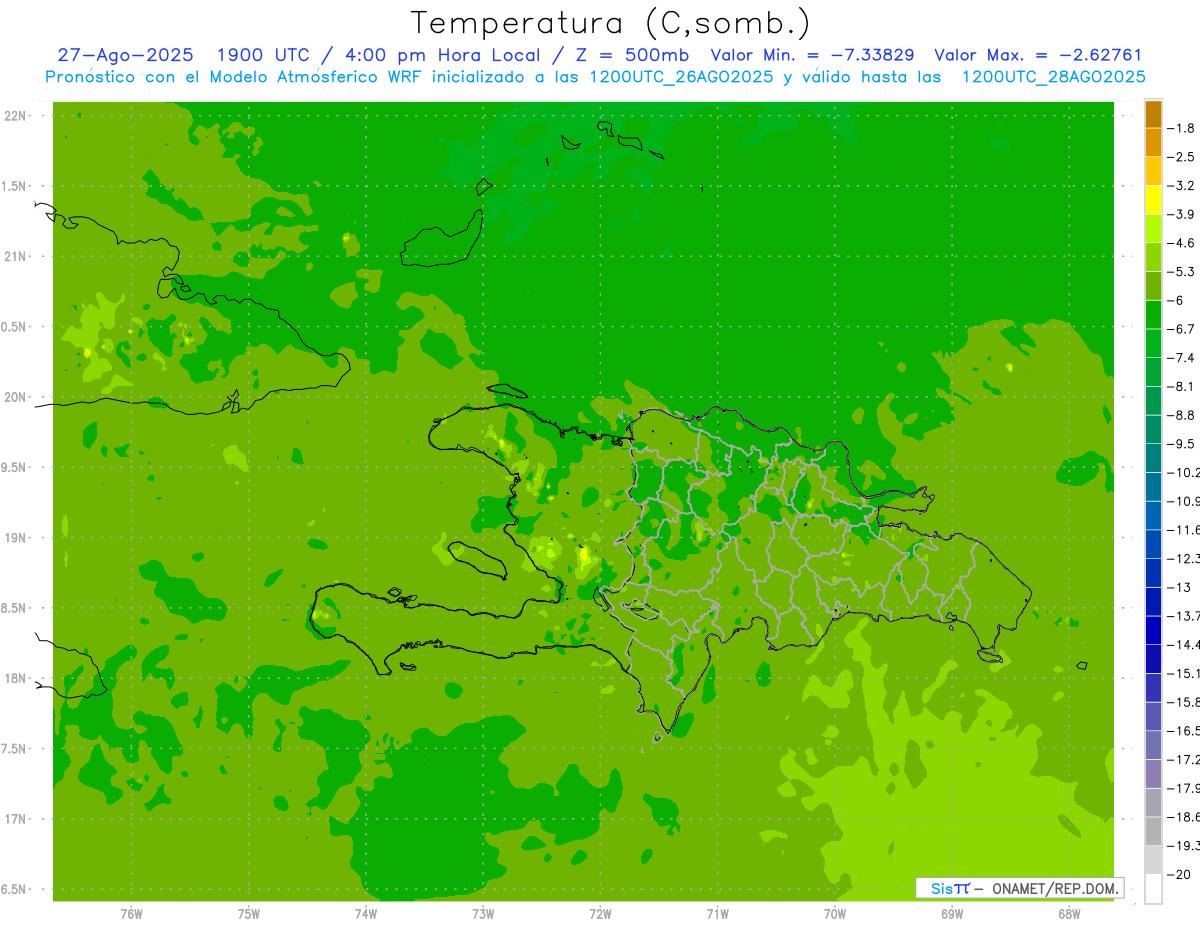Click the '75W' longitude axis label
The width and height of the screenshot is (1200, 927).
tap(249, 914)
